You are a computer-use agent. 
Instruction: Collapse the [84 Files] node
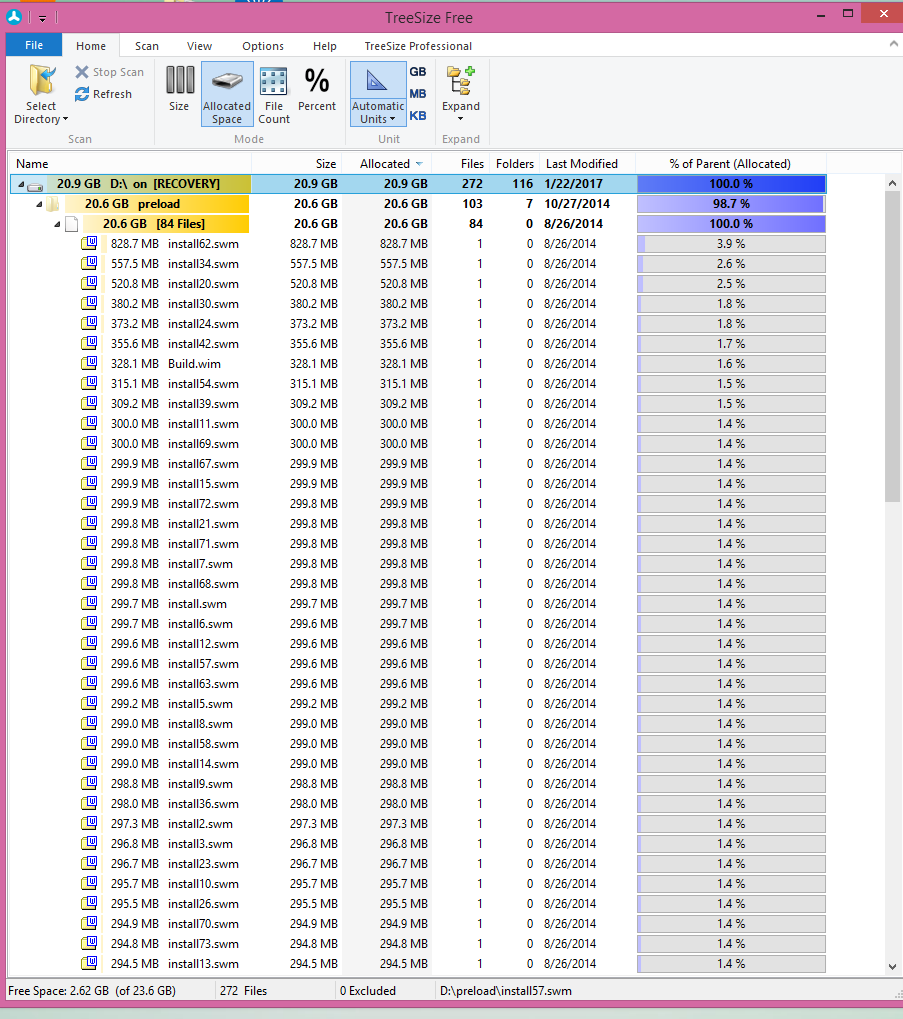point(57,224)
